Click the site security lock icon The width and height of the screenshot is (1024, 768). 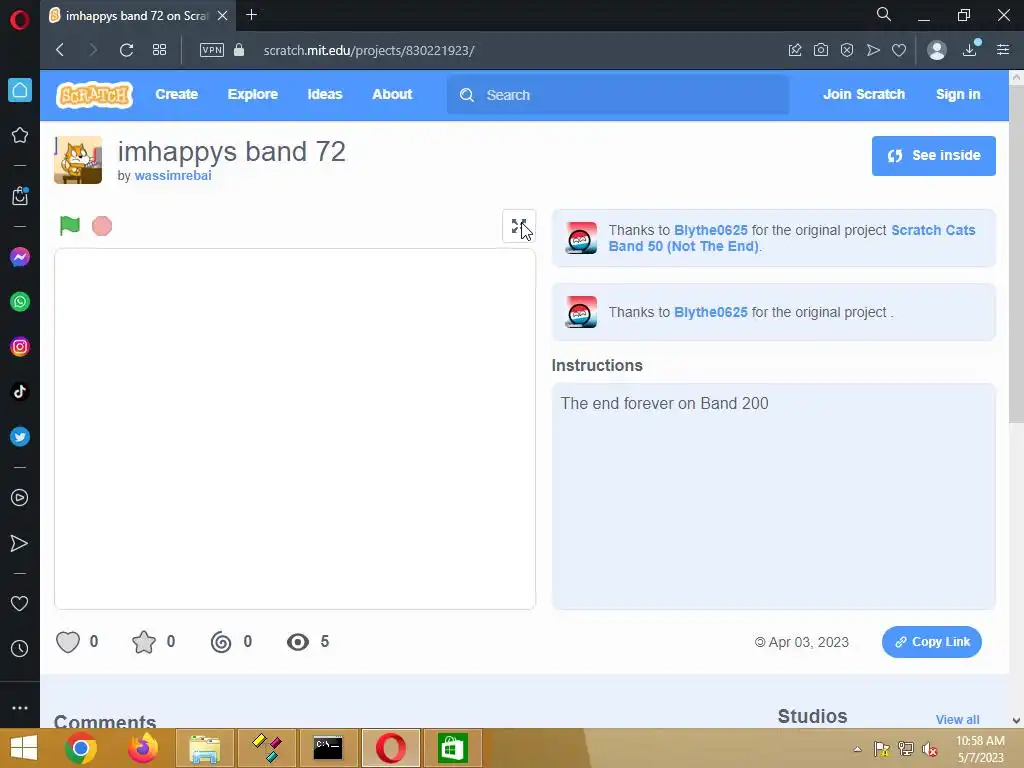point(239,50)
